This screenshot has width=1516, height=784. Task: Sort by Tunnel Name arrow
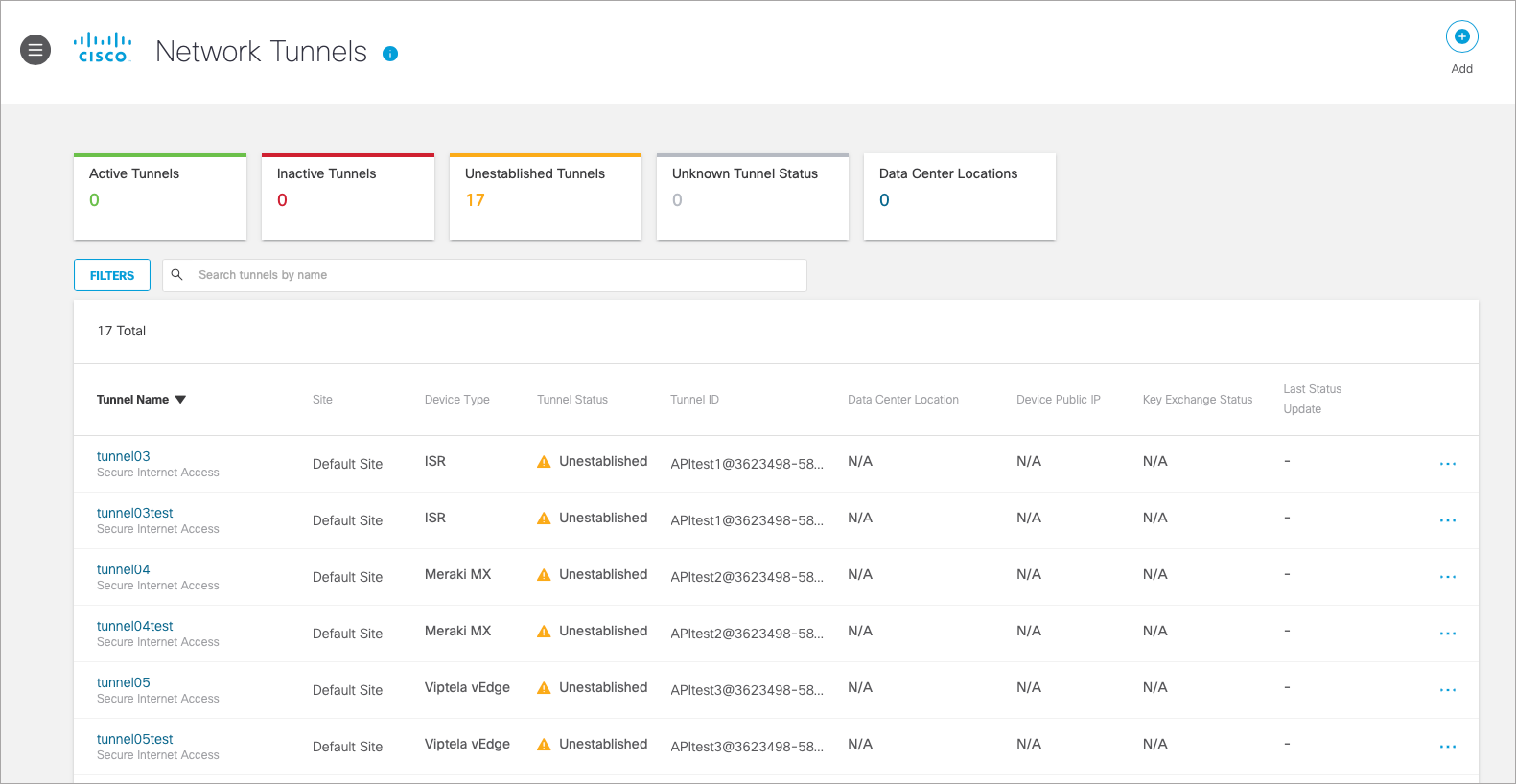(x=180, y=400)
